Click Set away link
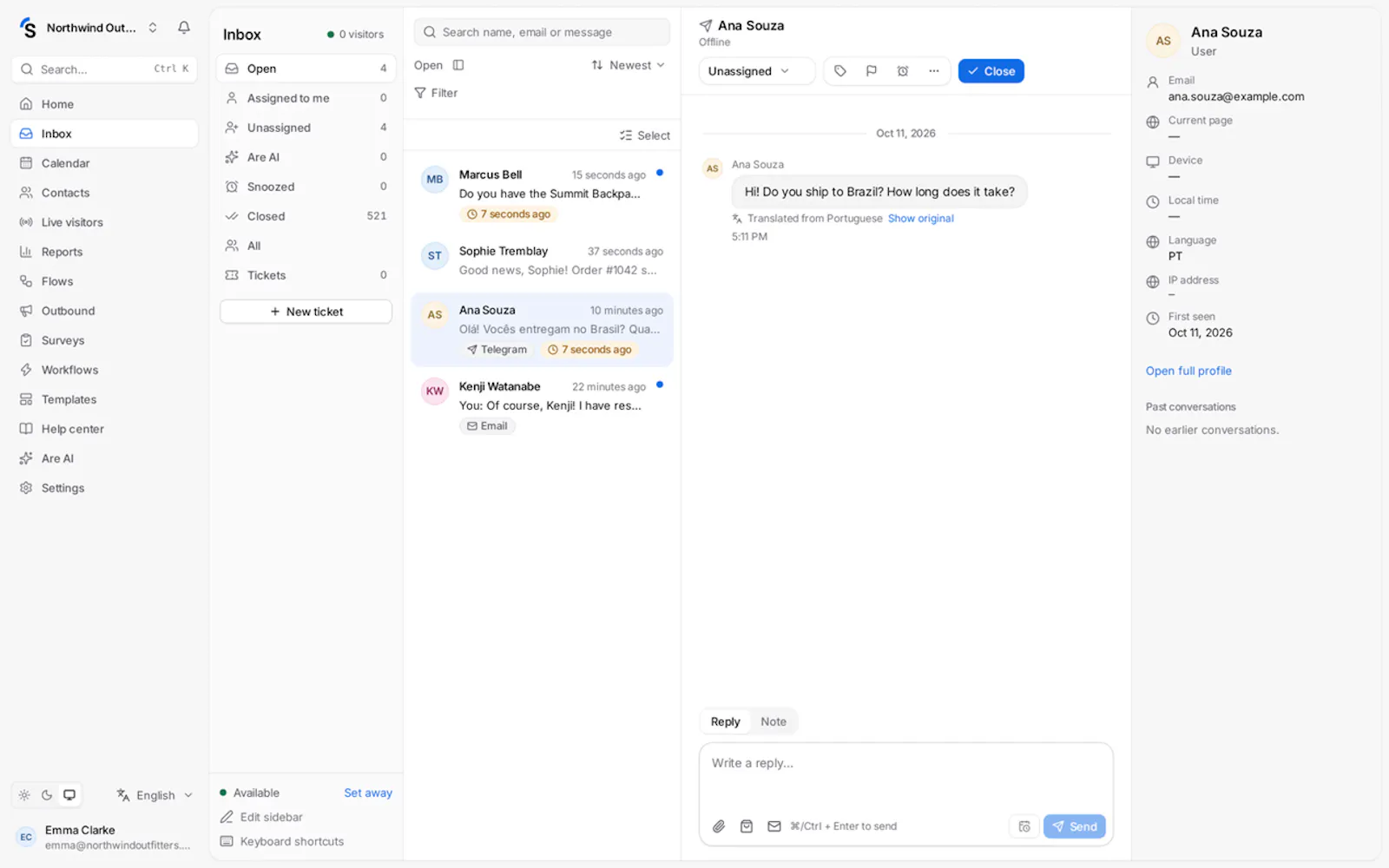1389x868 pixels. pos(368,792)
